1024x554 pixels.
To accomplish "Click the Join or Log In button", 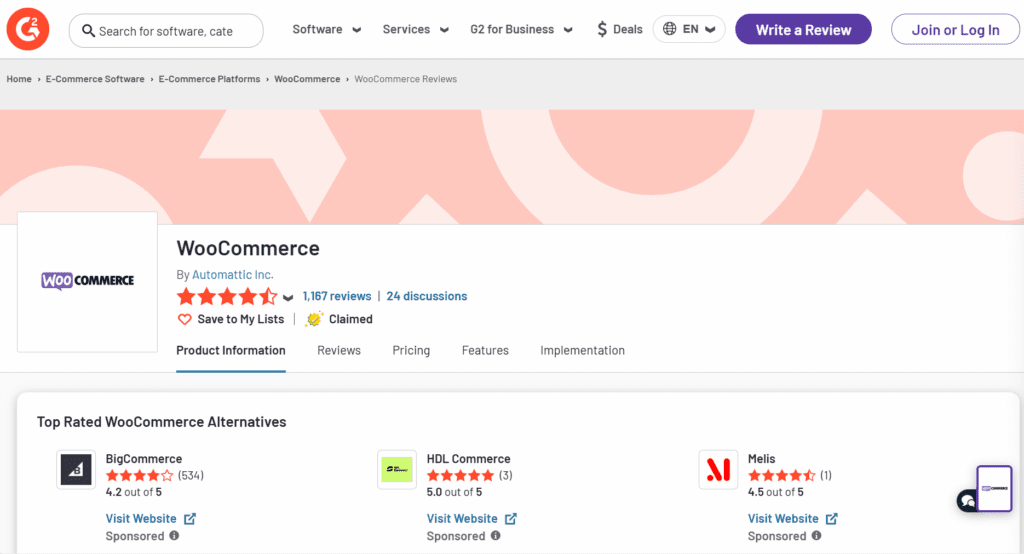I will point(955,29).
